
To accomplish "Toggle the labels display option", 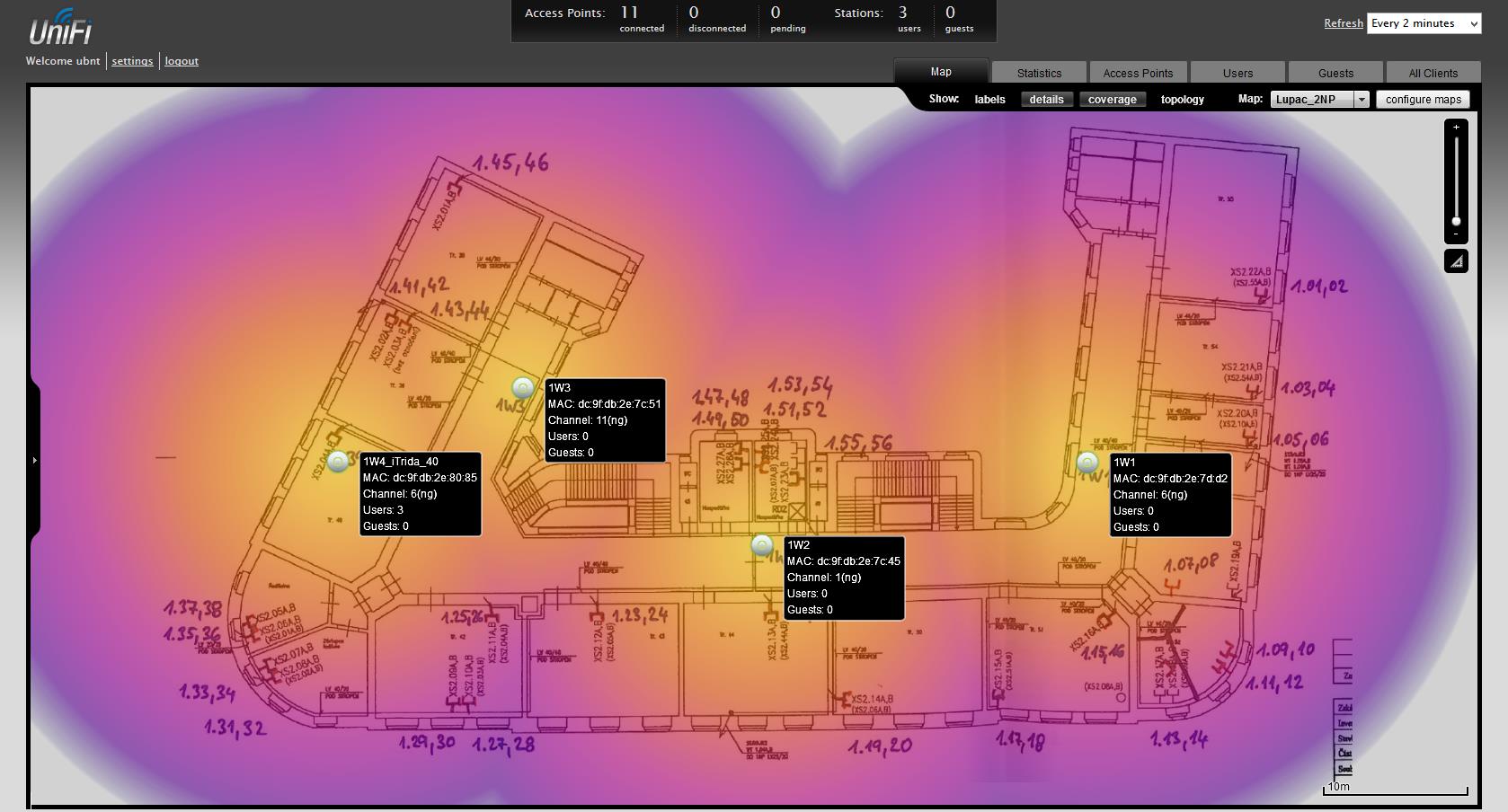I will 989,100.
